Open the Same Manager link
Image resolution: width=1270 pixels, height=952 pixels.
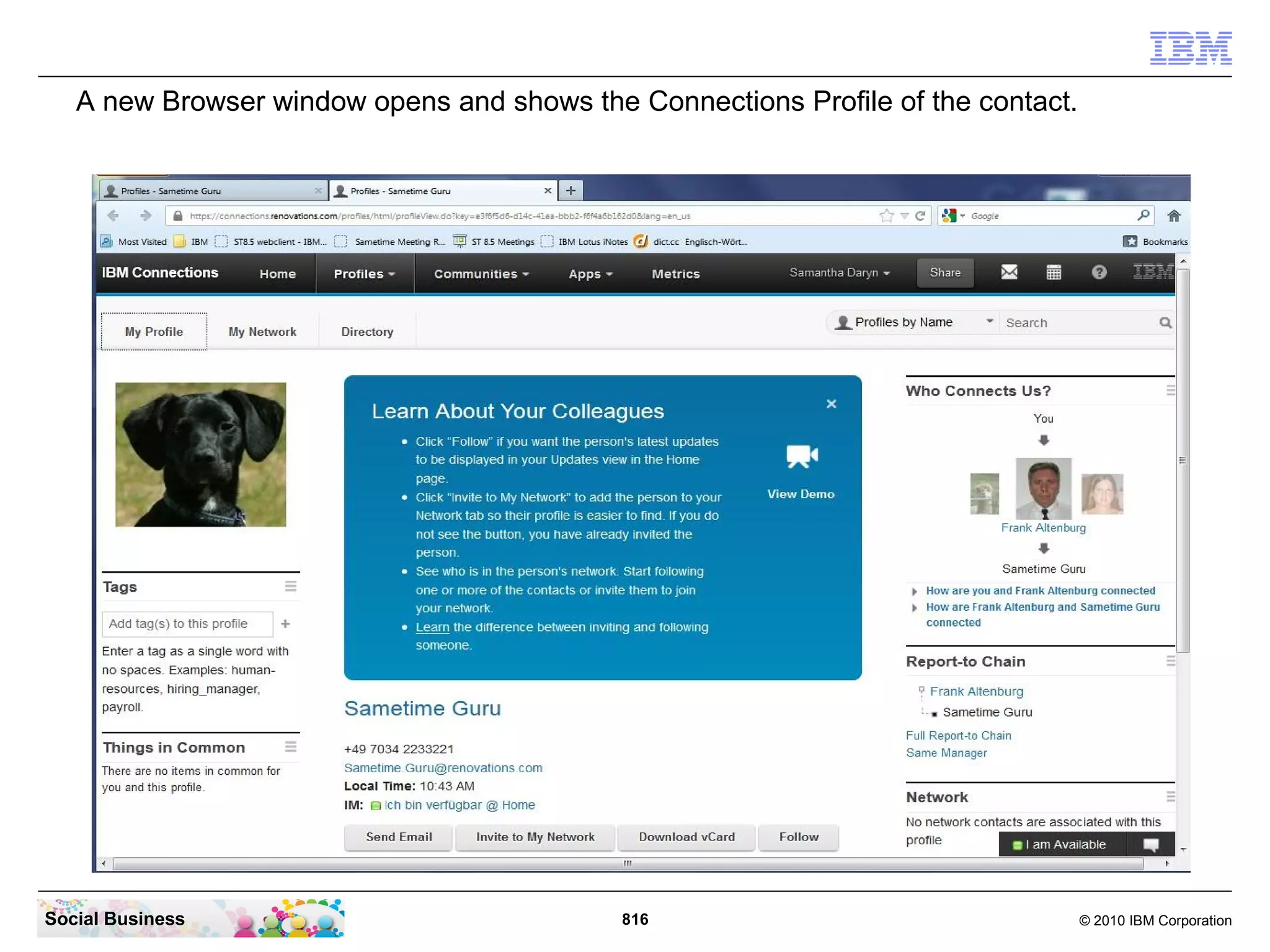click(946, 753)
